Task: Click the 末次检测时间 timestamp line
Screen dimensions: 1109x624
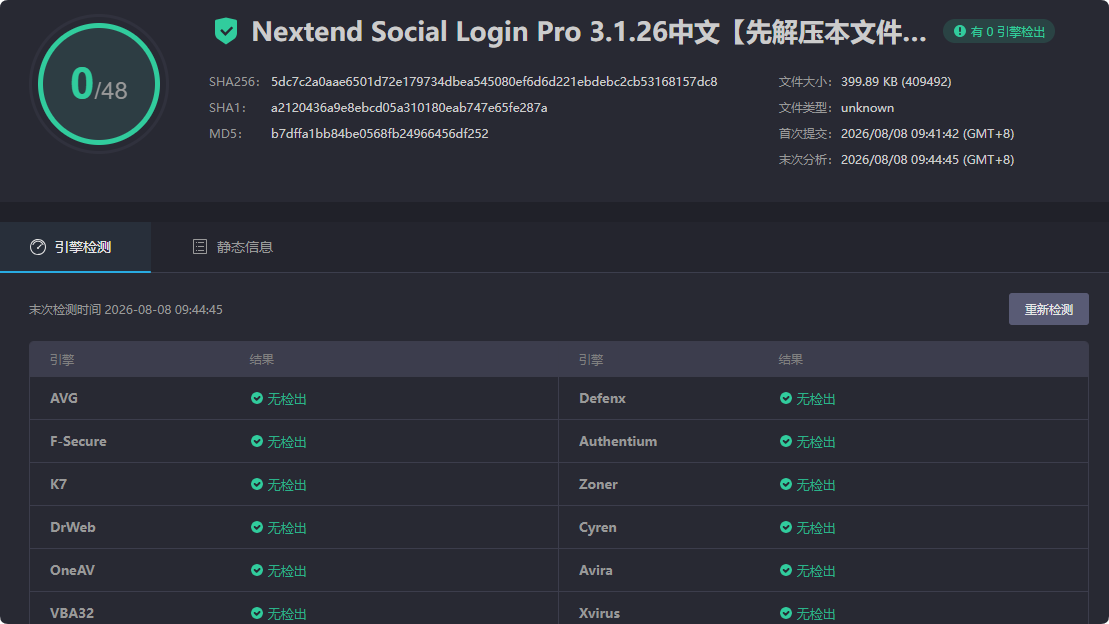Action: pyautogui.click(x=126, y=310)
